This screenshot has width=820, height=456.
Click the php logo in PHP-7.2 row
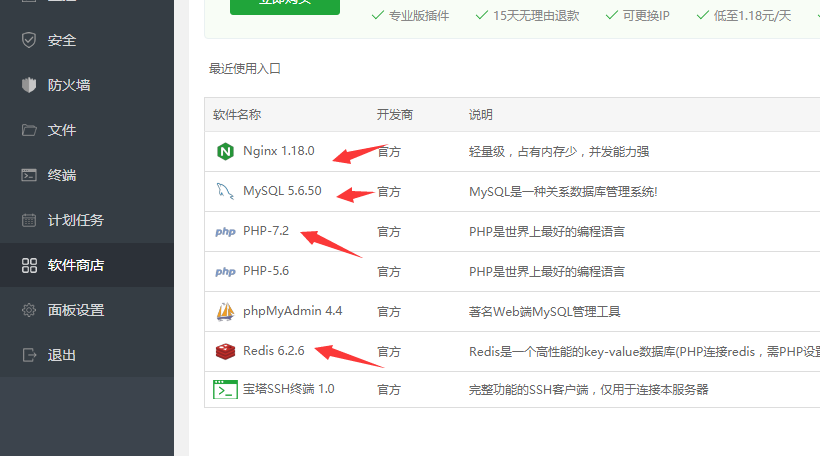pos(225,232)
